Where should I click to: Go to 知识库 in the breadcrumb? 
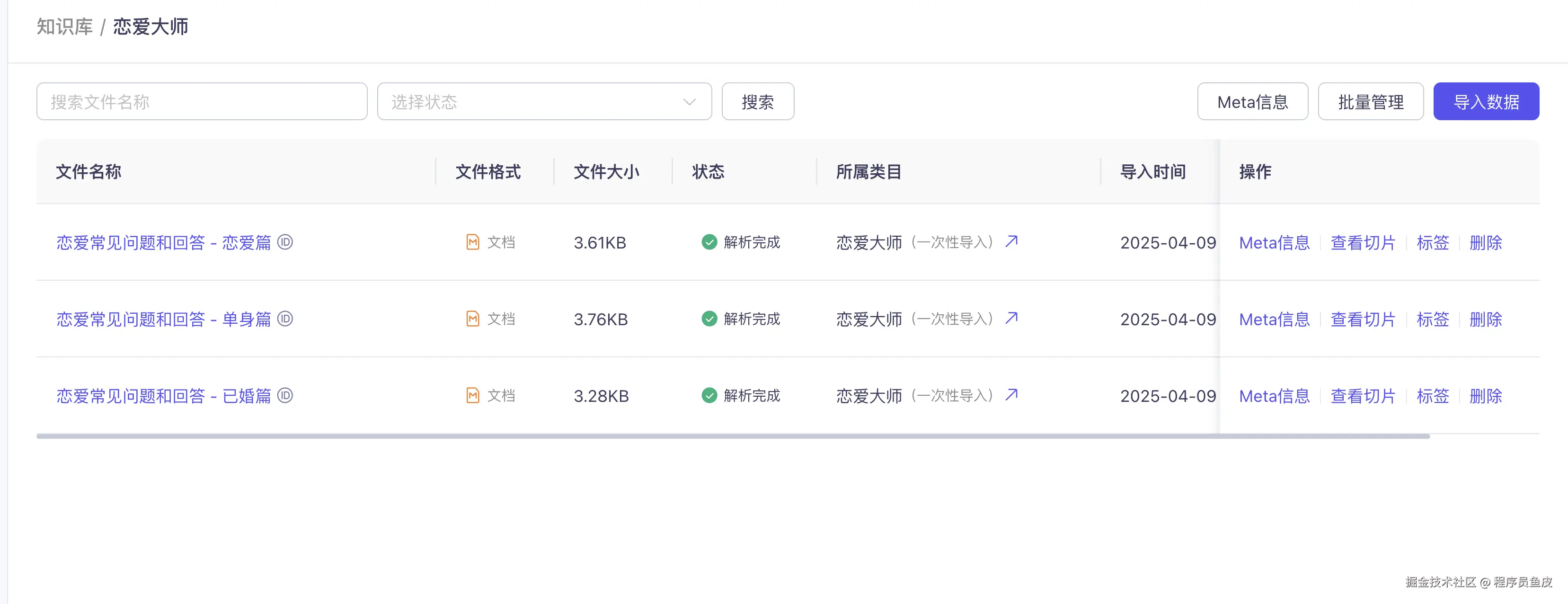pyautogui.click(x=64, y=27)
